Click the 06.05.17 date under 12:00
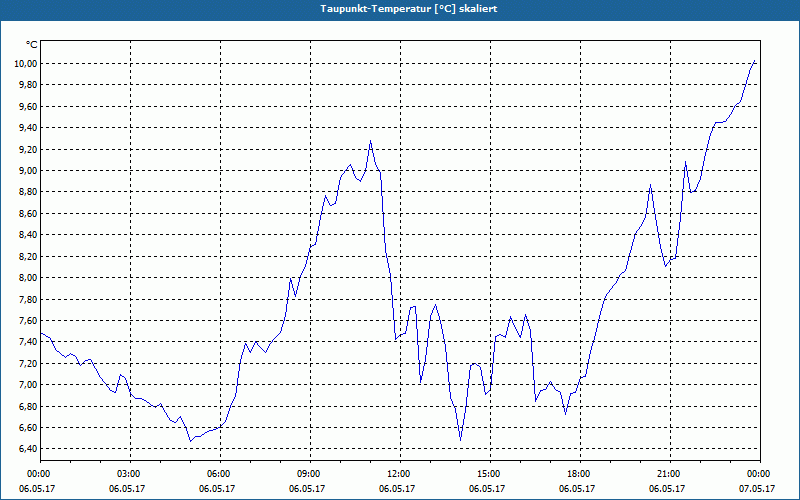800x500 pixels. 397,489
